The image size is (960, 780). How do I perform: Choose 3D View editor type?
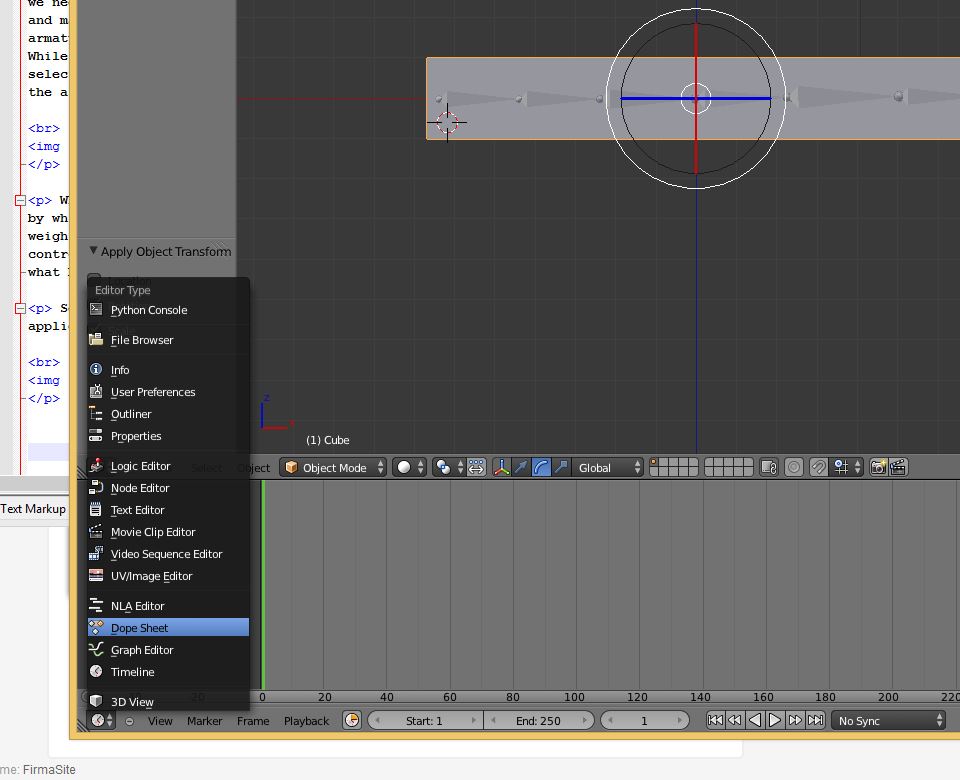pyautogui.click(x=168, y=702)
